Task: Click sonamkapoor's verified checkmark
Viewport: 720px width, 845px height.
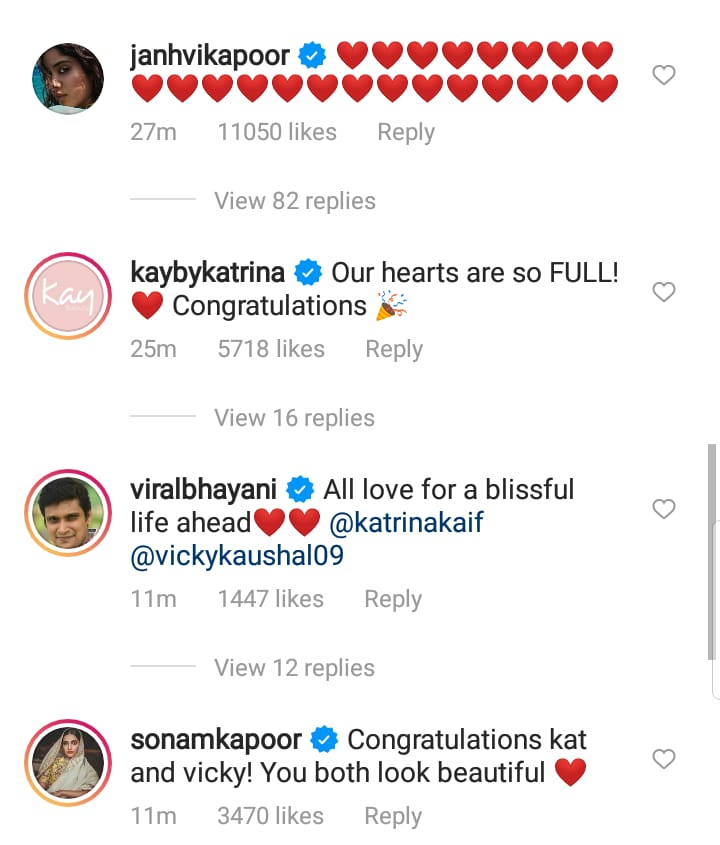Action: click(323, 739)
